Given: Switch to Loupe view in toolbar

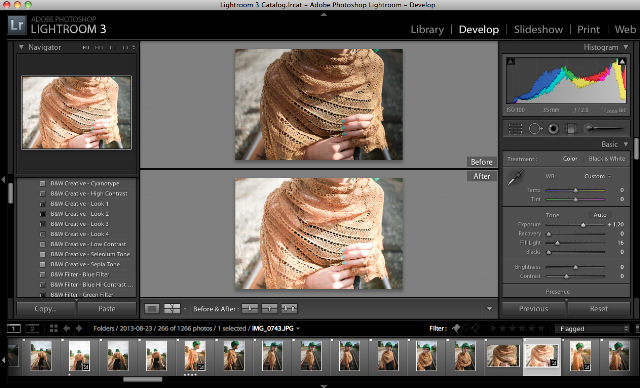Looking at the screenshot, I should click(x=151, y=309).
